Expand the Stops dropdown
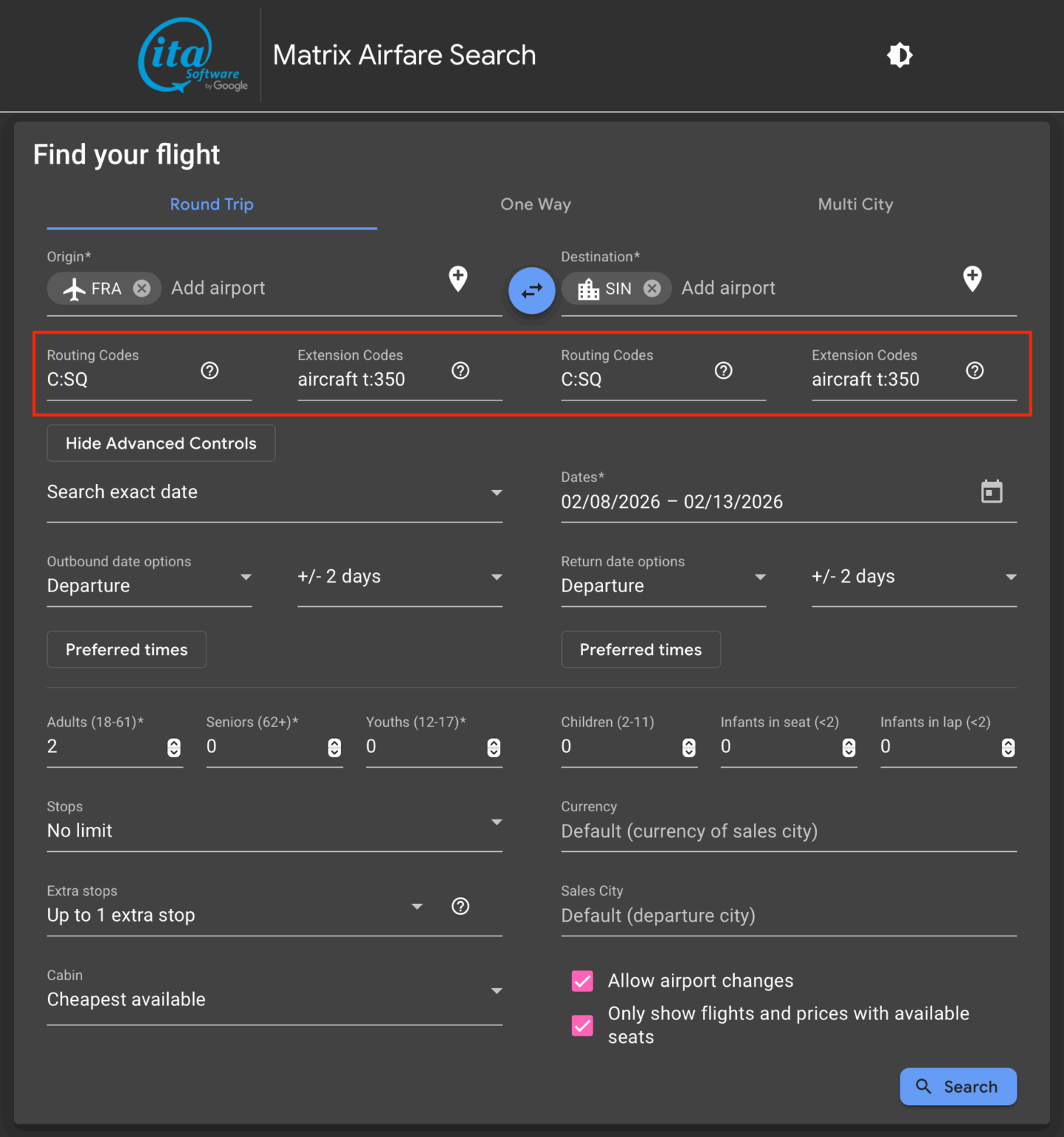The image size is (1064, 1137). click(274, 831)
